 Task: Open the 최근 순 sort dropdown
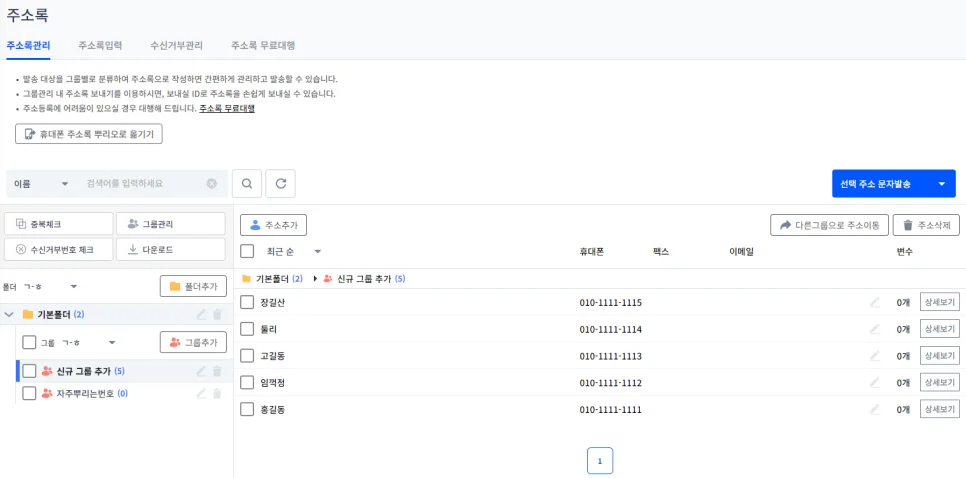(x=317, y=252)
